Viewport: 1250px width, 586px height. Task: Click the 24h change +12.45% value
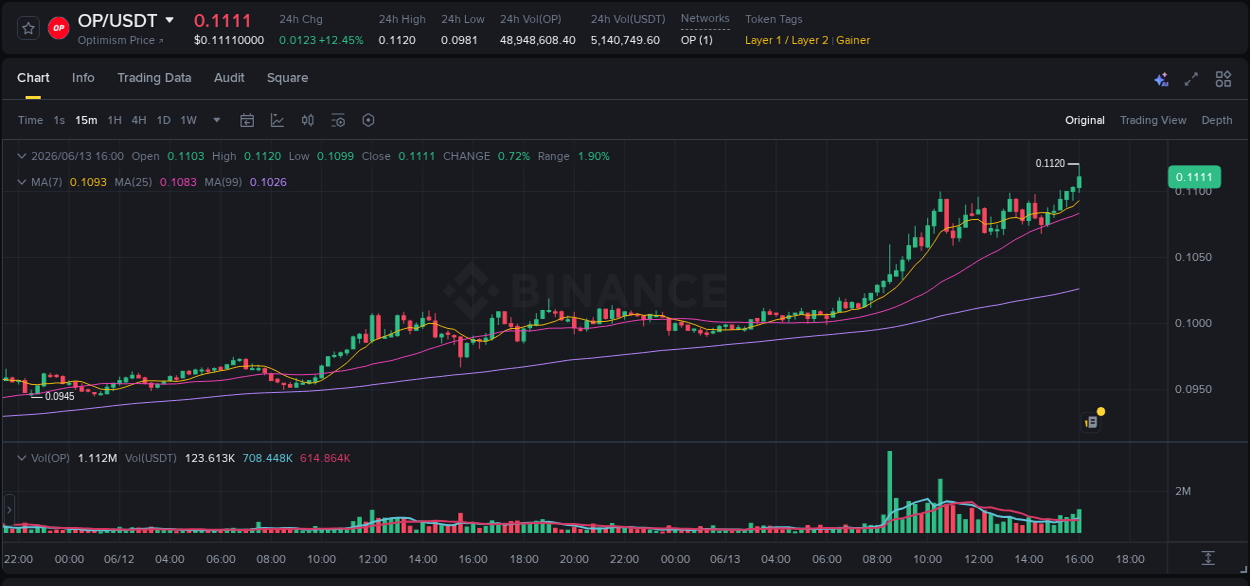tap(341, 40)
